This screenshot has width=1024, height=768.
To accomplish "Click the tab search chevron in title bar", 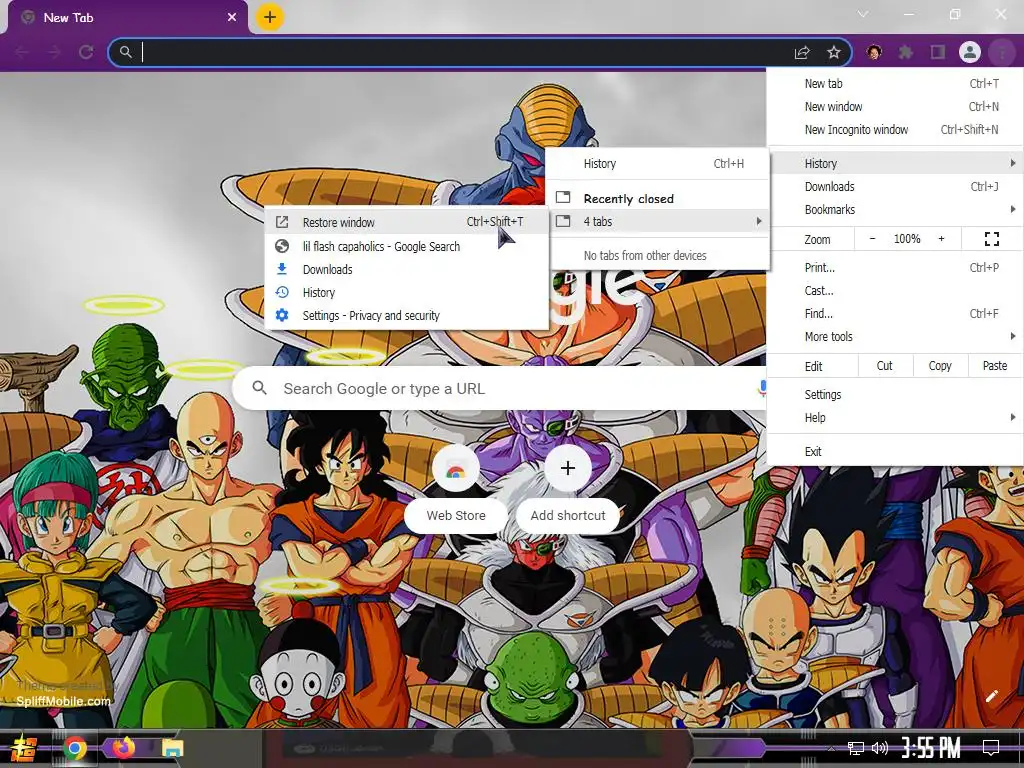I will (863, 14).
